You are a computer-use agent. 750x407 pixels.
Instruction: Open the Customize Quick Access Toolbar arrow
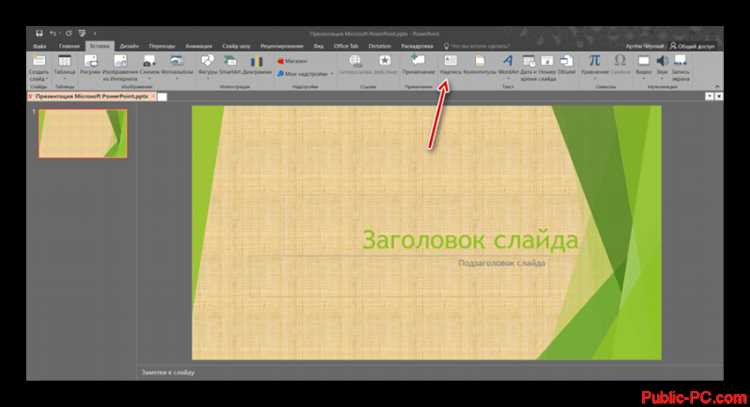pos(95,33)
